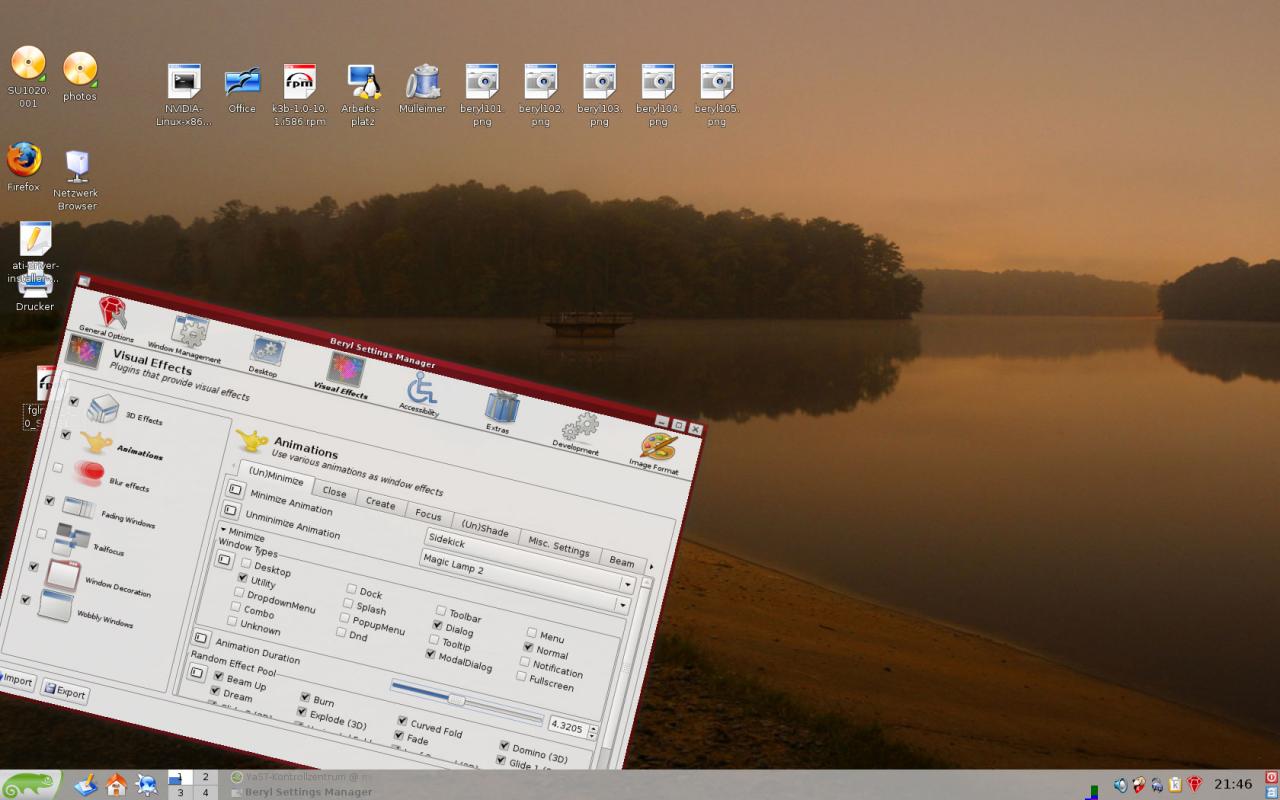Select the Wobbly Windows plugin icon

click(55, 607)
